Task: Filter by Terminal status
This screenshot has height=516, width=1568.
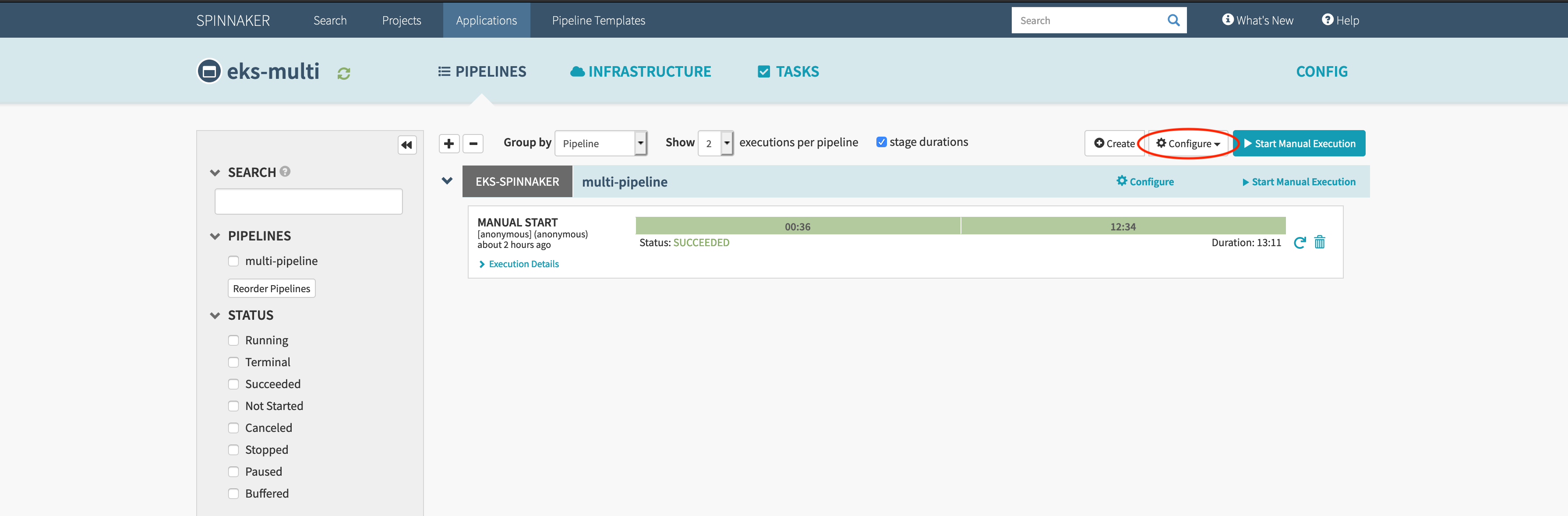Action: [x=233, y=362]
